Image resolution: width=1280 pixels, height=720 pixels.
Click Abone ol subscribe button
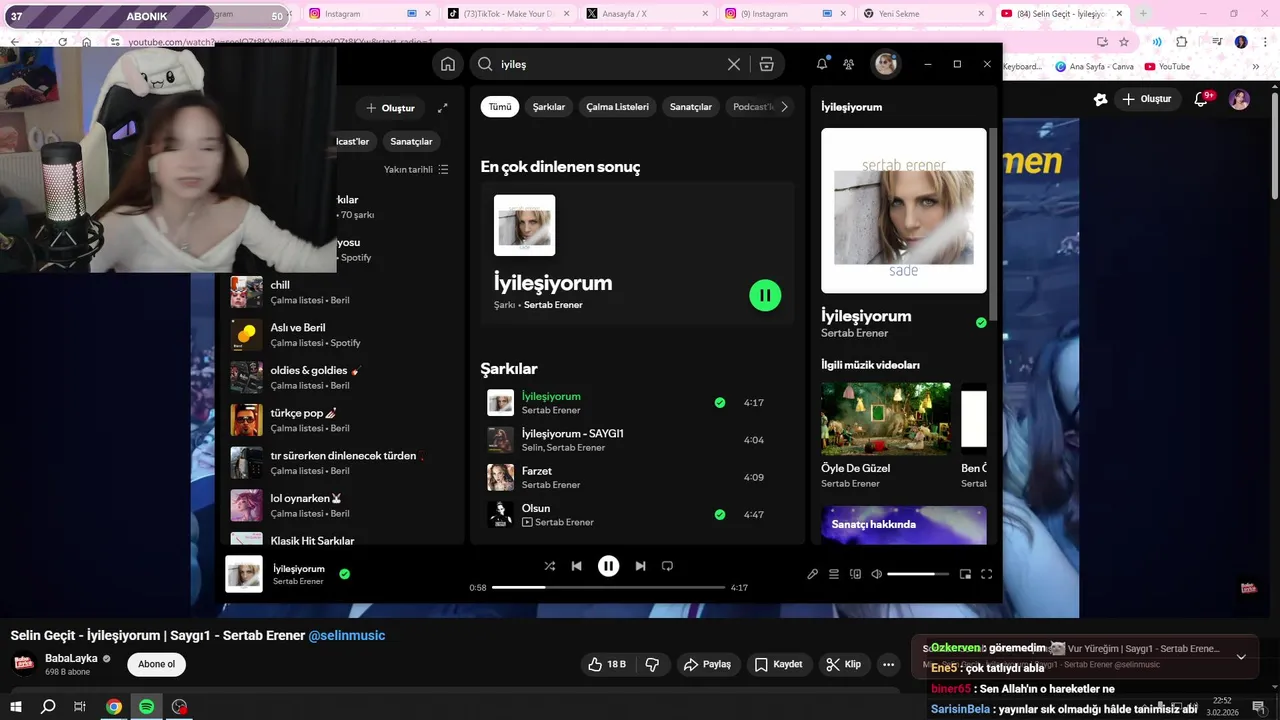pos(156,664)
